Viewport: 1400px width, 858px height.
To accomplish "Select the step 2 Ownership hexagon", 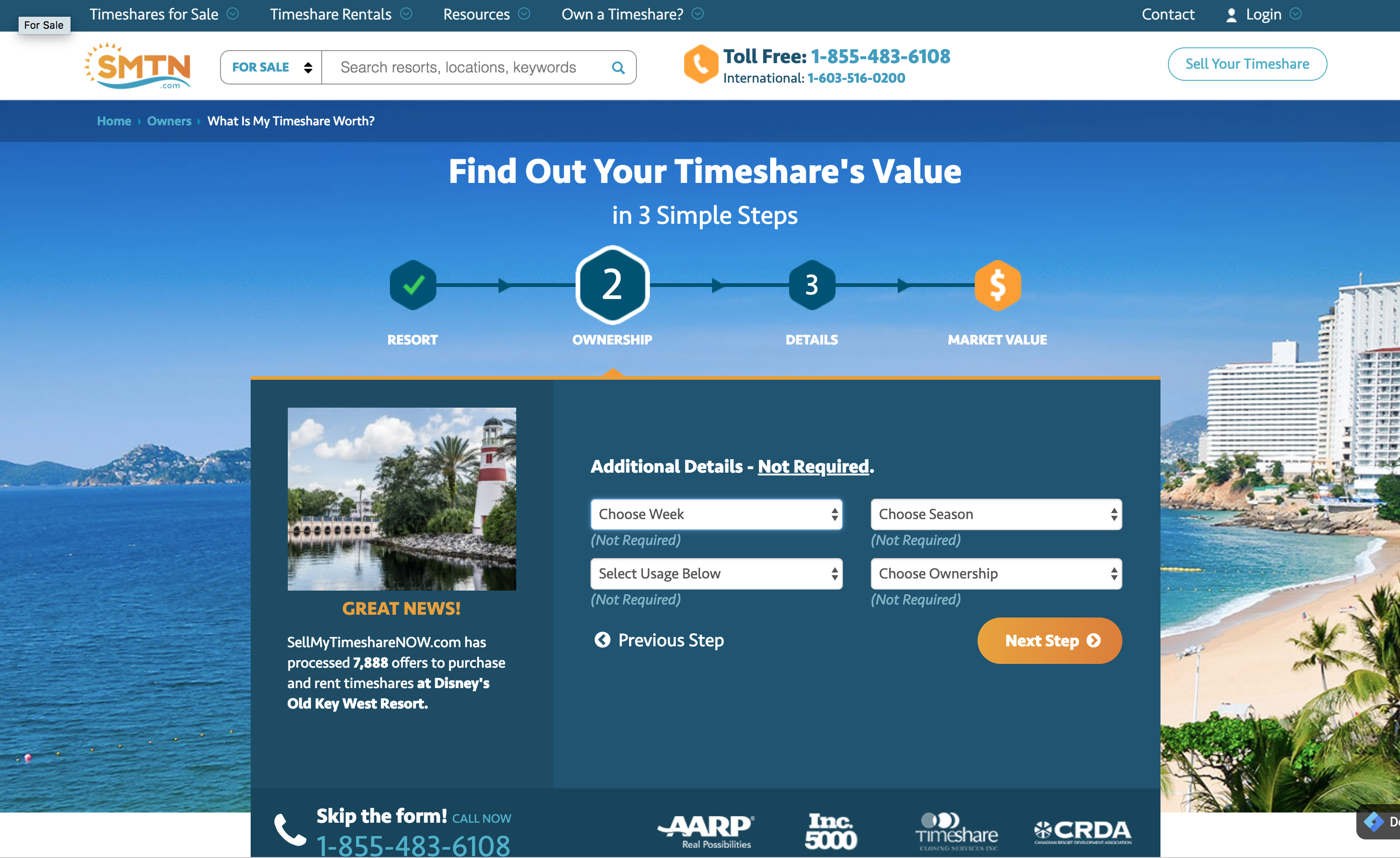I will coord(612,285).
